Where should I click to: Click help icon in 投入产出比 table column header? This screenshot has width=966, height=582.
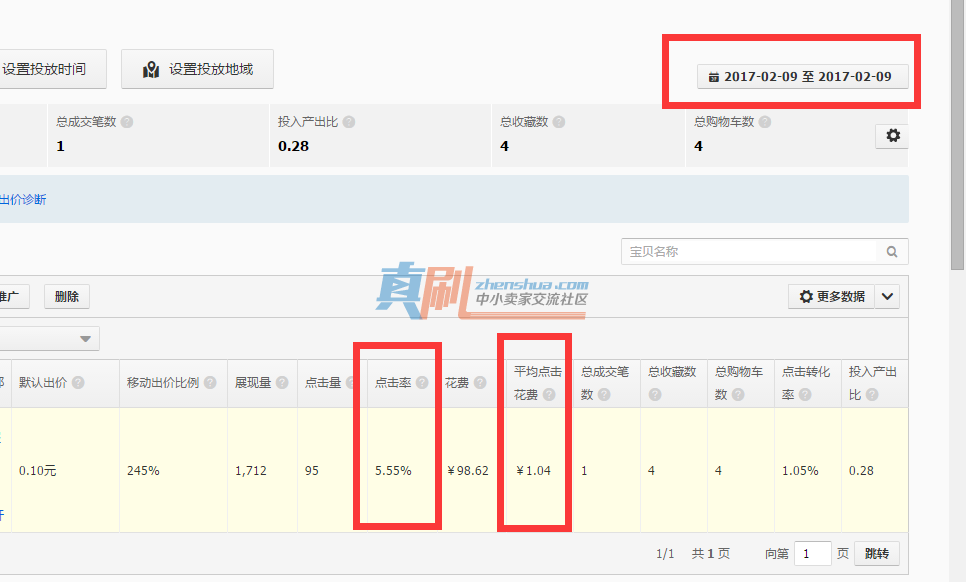click(x=872, y=395)
